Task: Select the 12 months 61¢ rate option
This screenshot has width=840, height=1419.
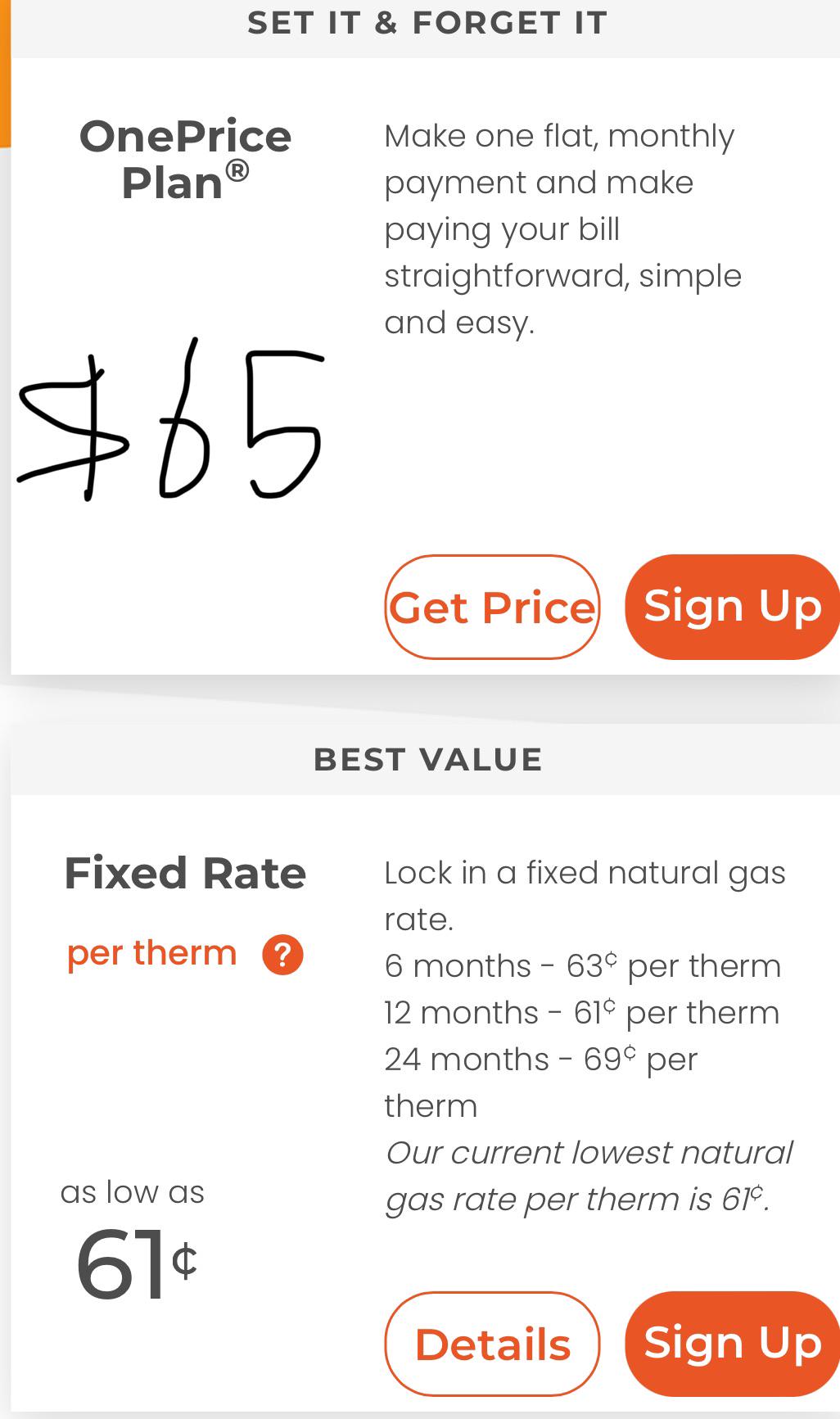Action: coord(581,1013)
